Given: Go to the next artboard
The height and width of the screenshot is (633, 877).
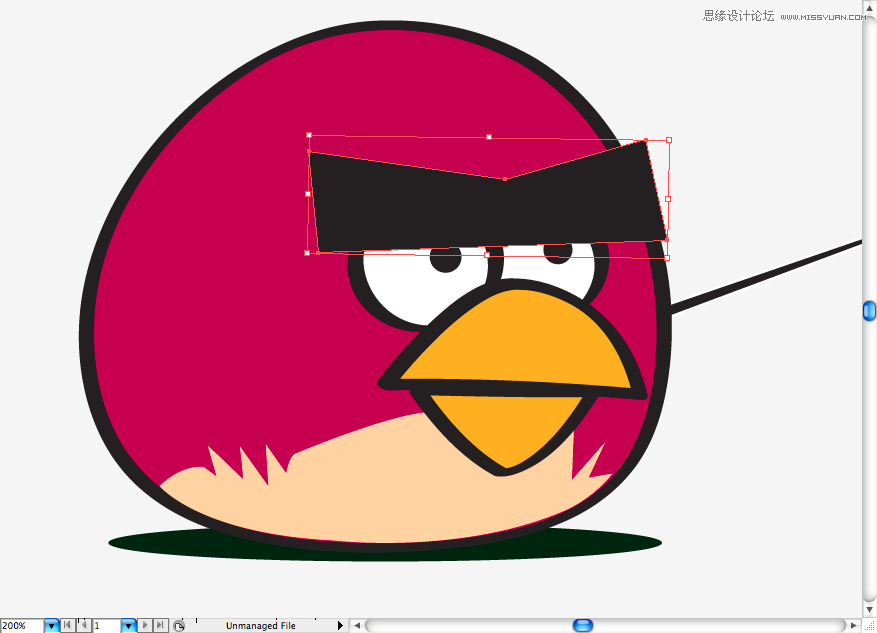Looking at the screenshot, I should pos(145,625).
